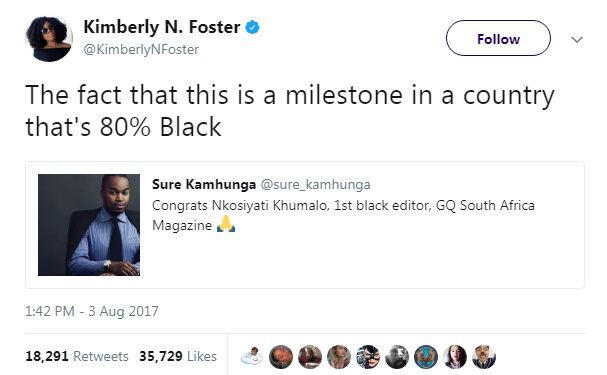Click the seventh liker avatar, blue emblem
This screenshot has height=375, width=607.
point(426,356)
